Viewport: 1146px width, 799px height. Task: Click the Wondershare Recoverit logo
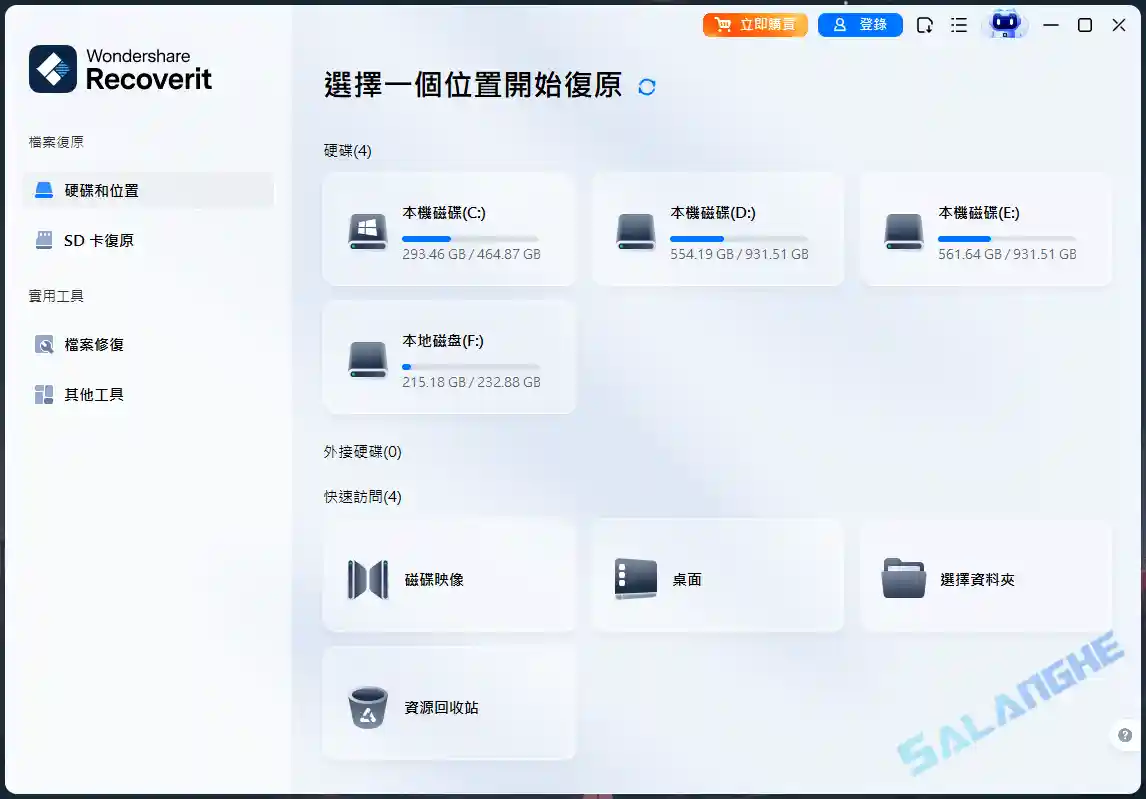[119, 69]
